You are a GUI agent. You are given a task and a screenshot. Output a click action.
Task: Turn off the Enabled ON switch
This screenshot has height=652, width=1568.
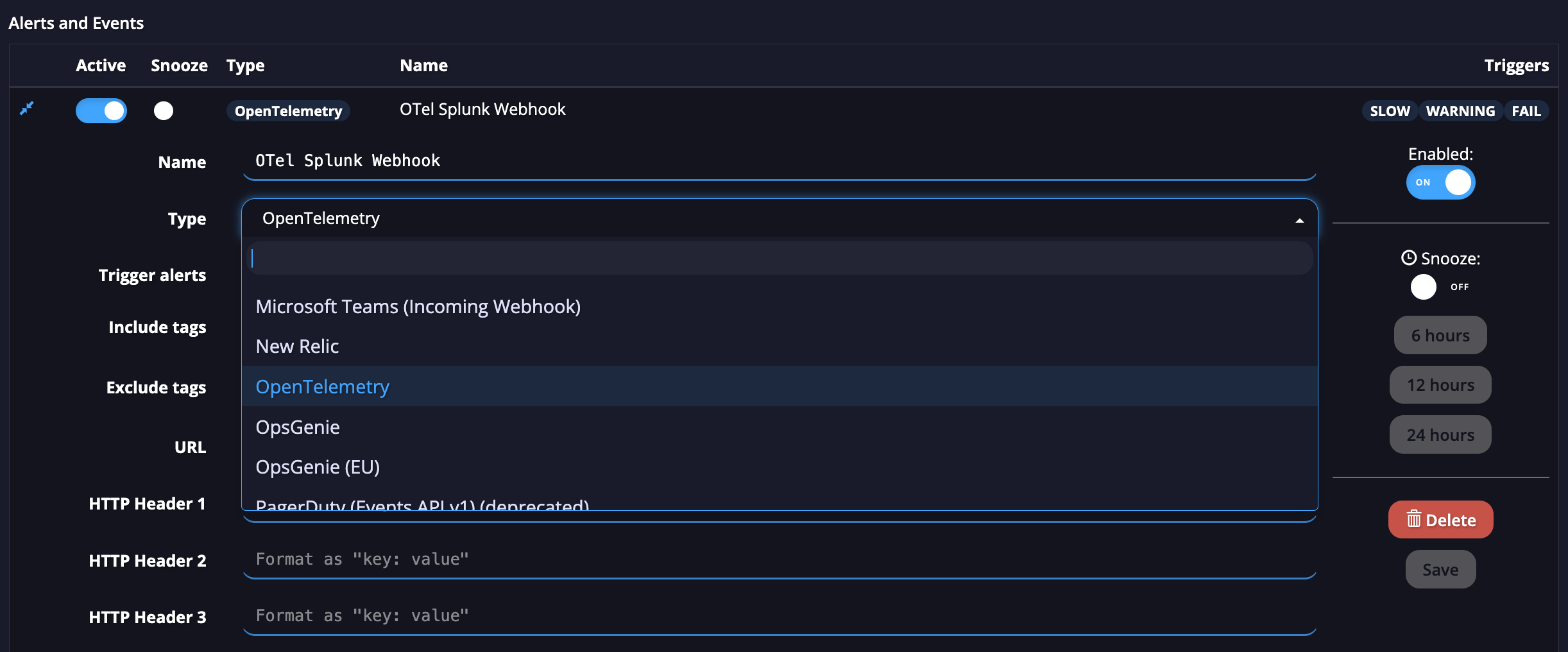1440,183
